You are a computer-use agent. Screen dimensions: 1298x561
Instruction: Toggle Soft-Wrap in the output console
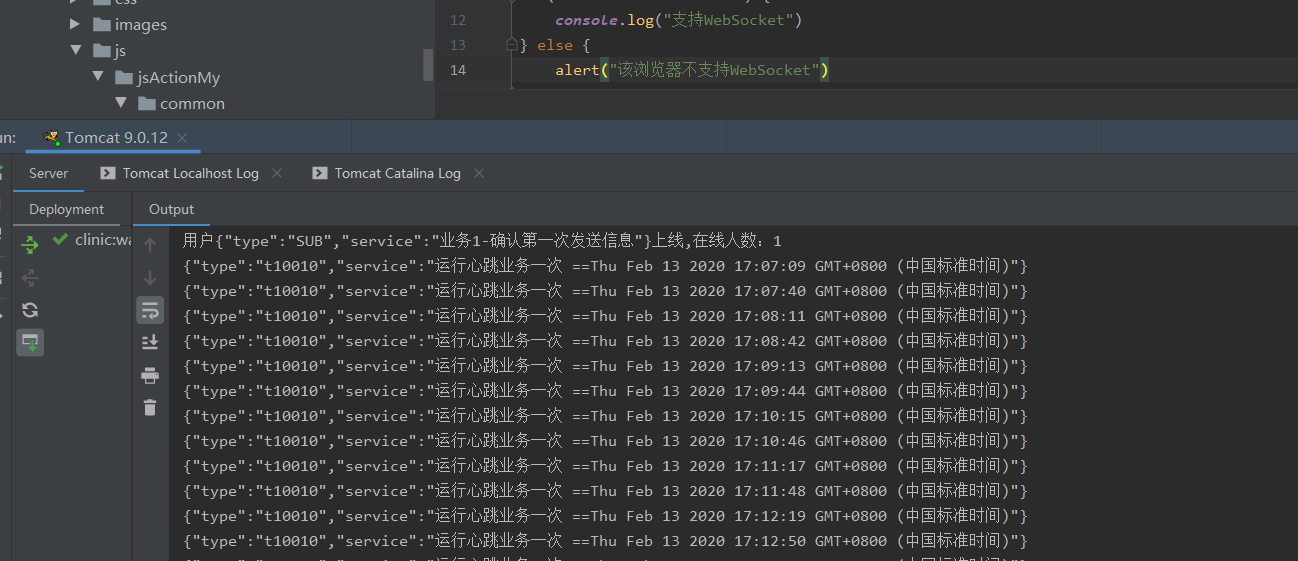pyautogui.click(x=150, y=310)
